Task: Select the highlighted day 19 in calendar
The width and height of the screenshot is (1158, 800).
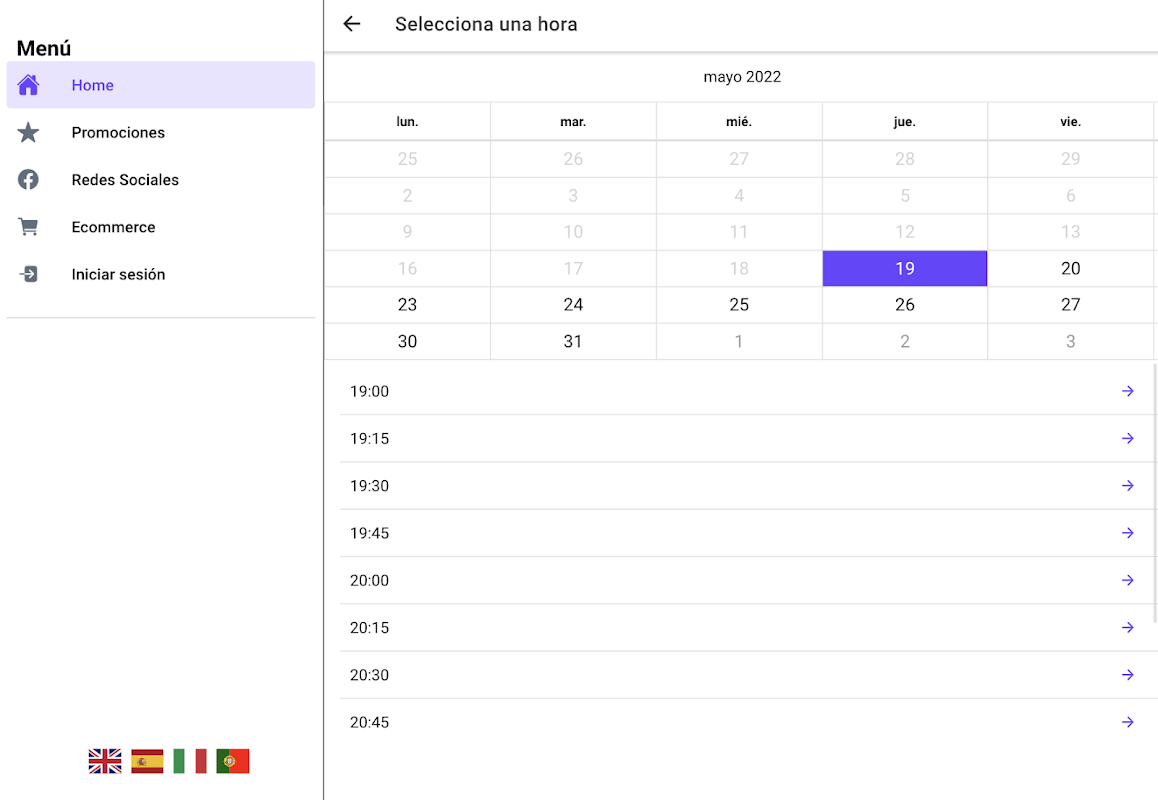Action: pos(905,268)
